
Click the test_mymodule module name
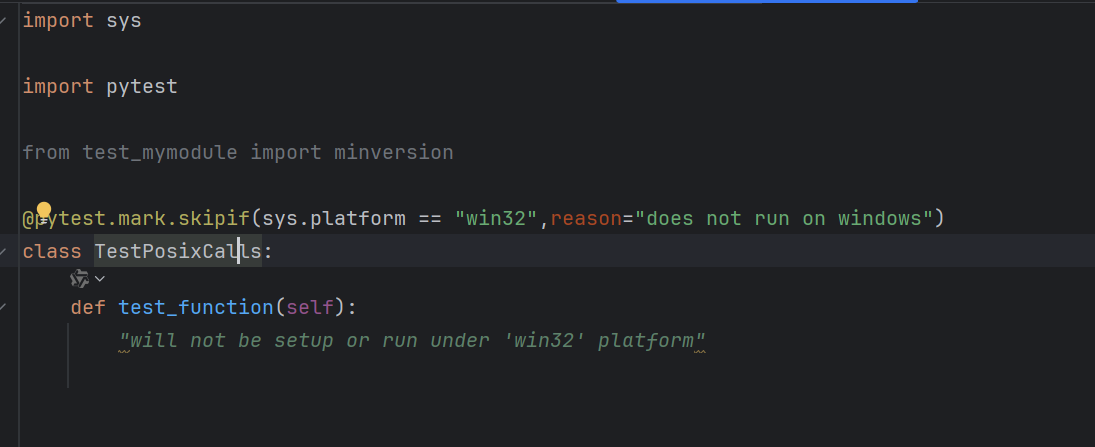[160, 152]
